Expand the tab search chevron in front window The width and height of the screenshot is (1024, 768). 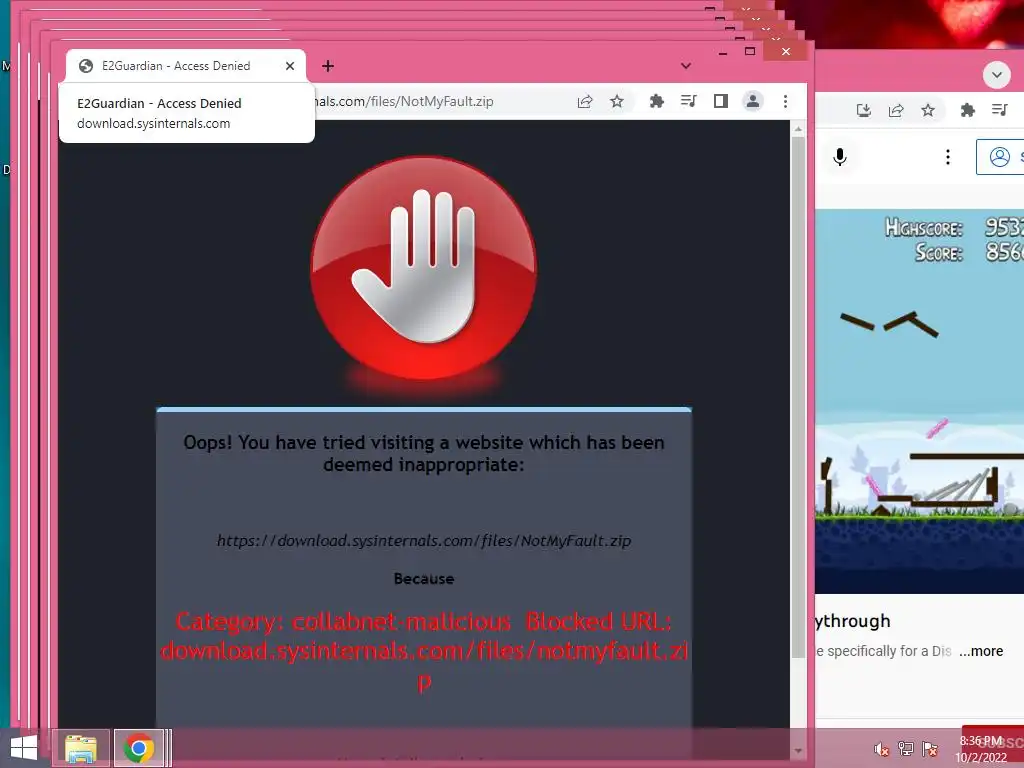point(686,66)
